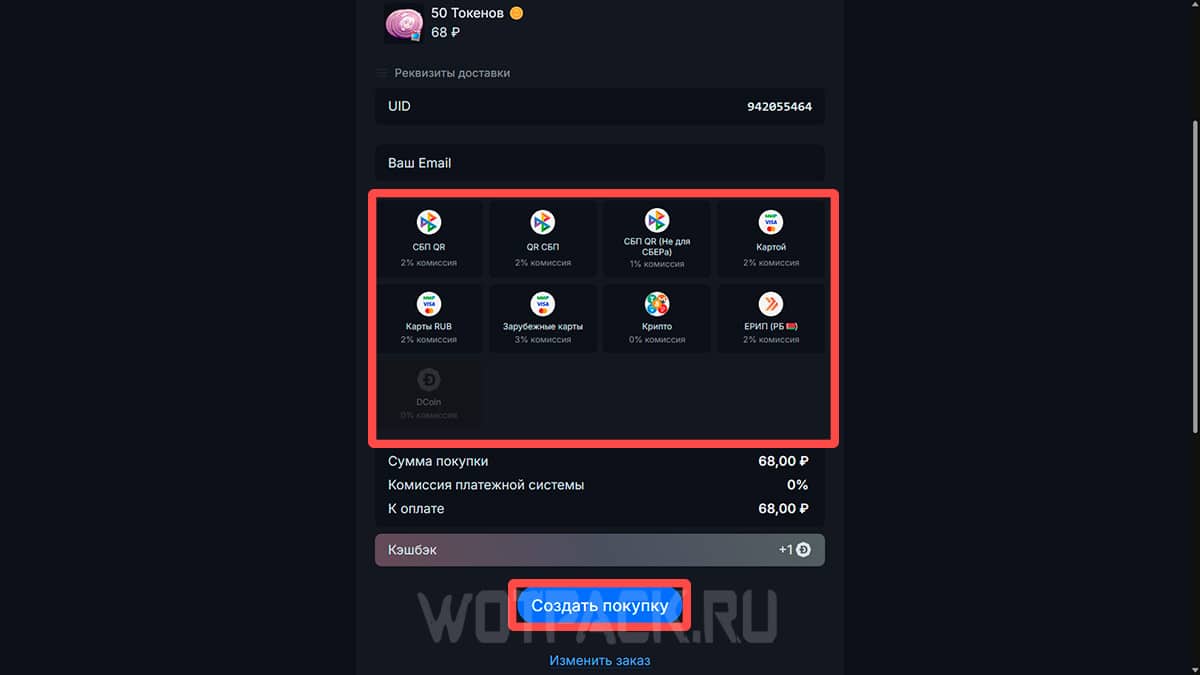Screen dimensions: 1200x675
Task: Click the 50 Токенов product title
Action: [x=467, y=13]
